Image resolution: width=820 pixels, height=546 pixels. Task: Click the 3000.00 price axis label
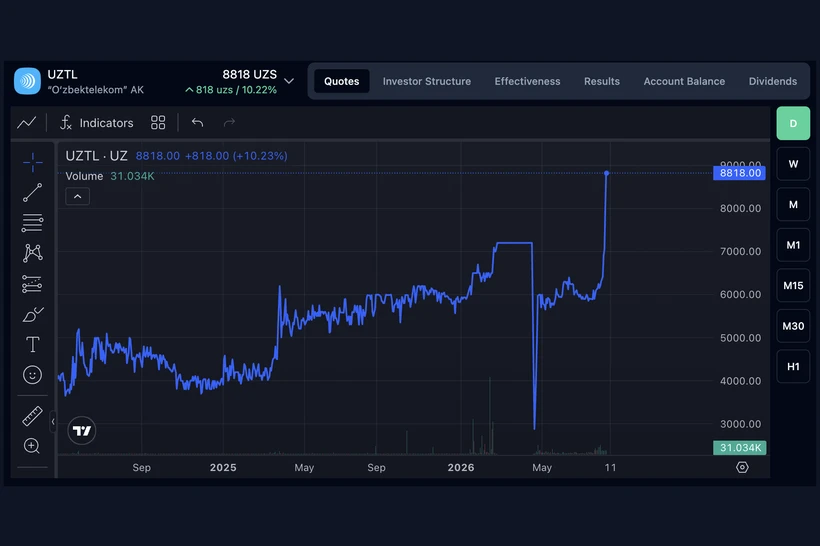pyautogui.click(x=741, y=424)
